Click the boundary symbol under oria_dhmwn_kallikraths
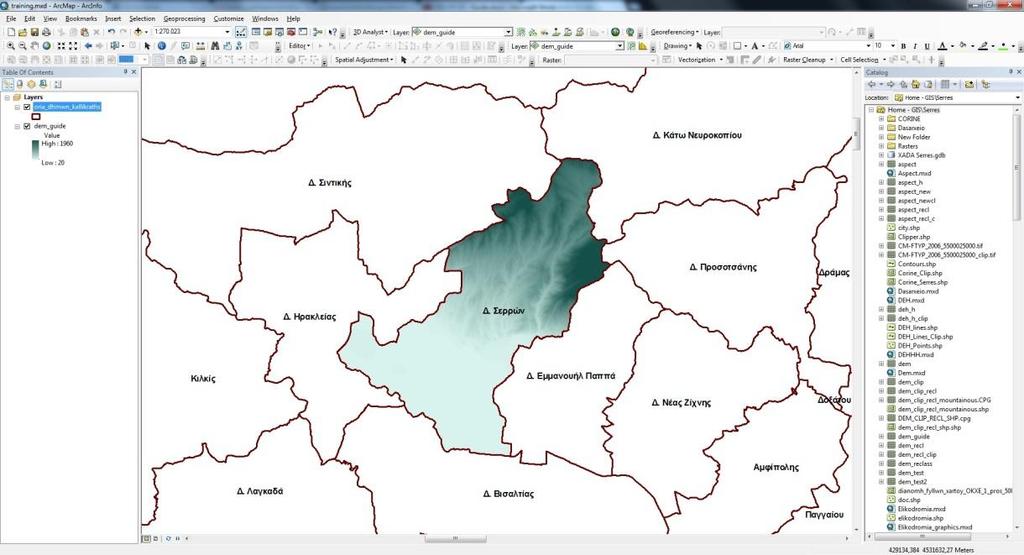The image size is (1024, 555). click(36, 116)
